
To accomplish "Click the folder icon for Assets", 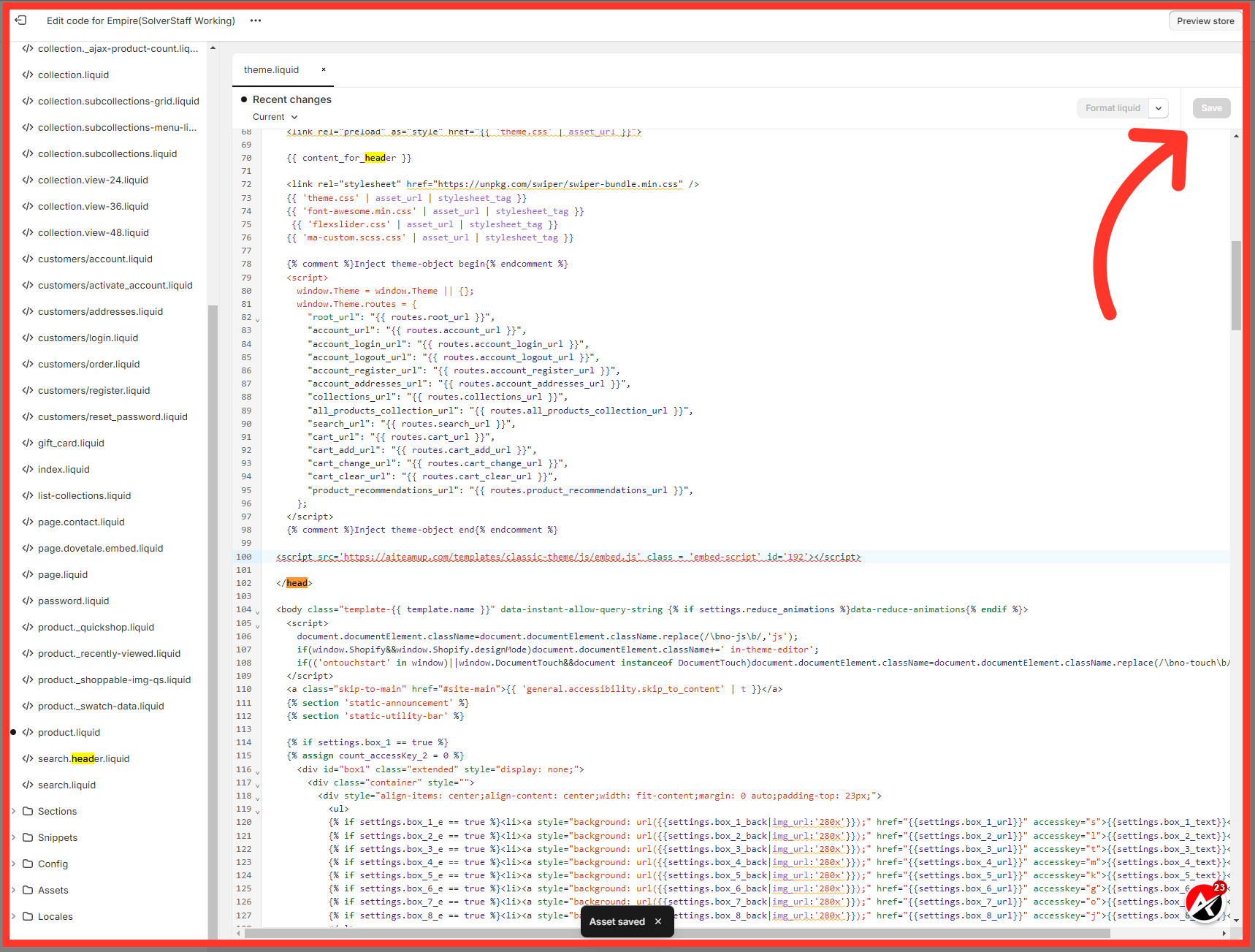I will tap(28, 890).
